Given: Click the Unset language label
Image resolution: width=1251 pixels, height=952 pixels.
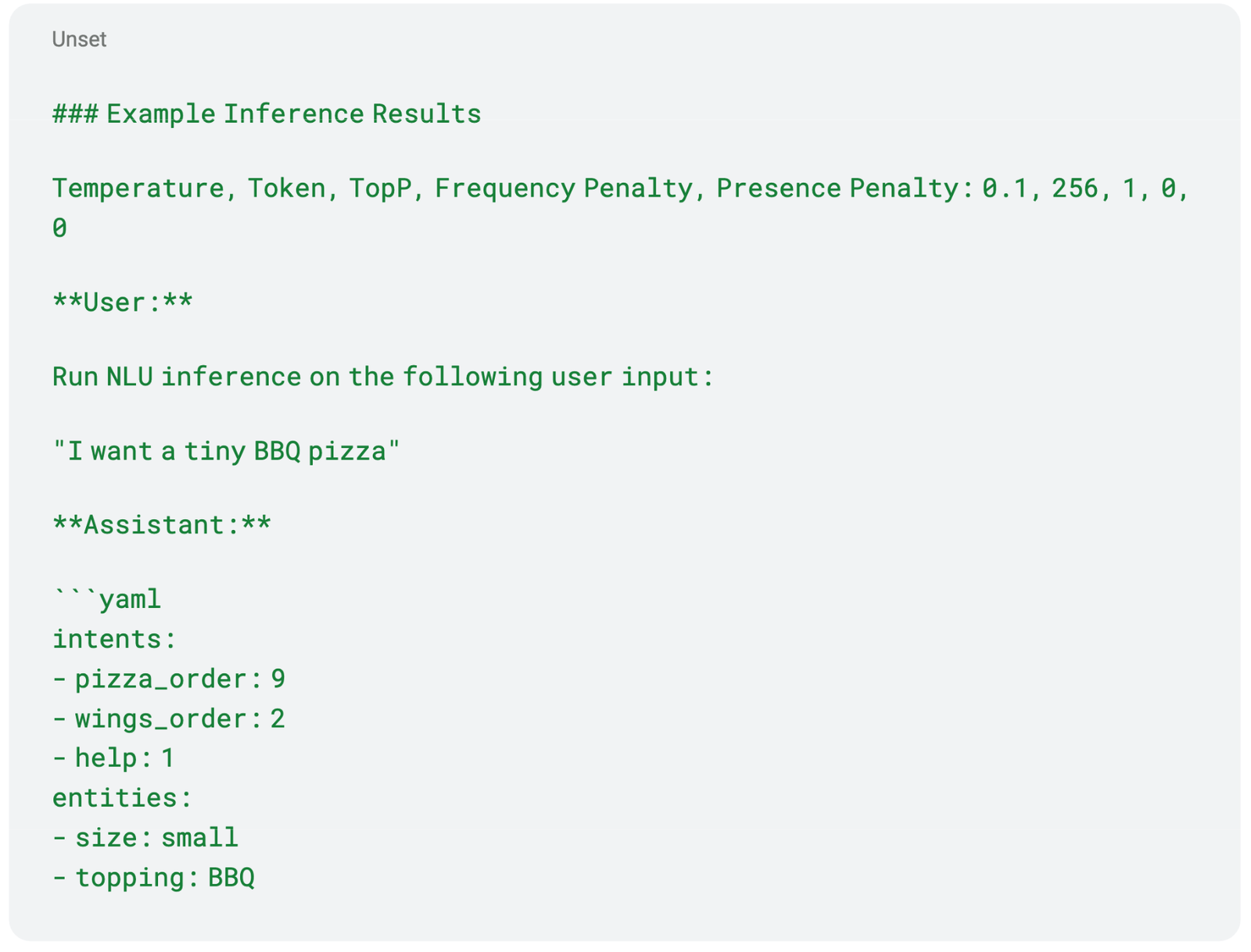Looking at the screenshot, I should coord(79,39).
